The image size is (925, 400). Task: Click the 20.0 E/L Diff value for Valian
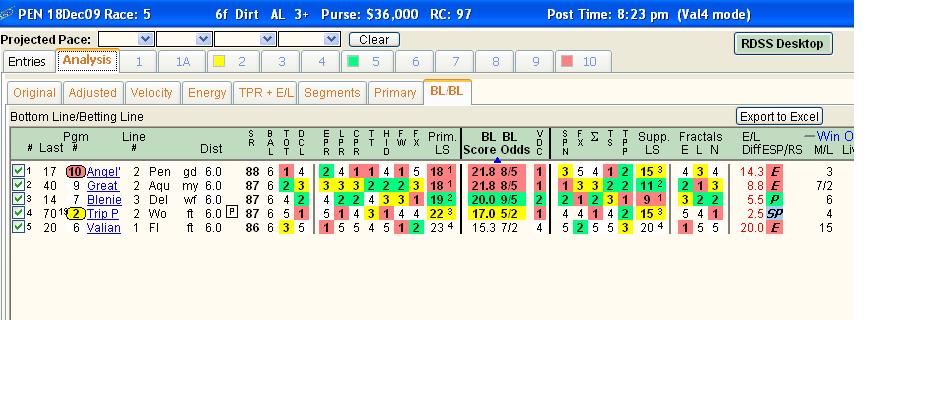pyautogui.click(x=752, y=228)
